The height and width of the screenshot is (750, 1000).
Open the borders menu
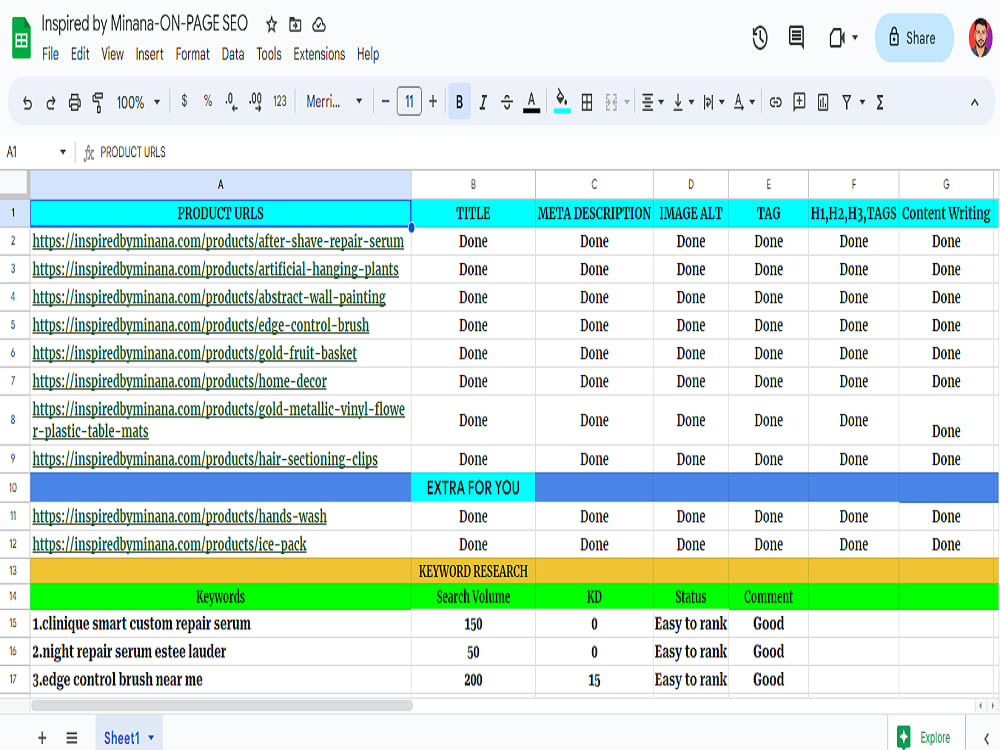coord(587,102)
